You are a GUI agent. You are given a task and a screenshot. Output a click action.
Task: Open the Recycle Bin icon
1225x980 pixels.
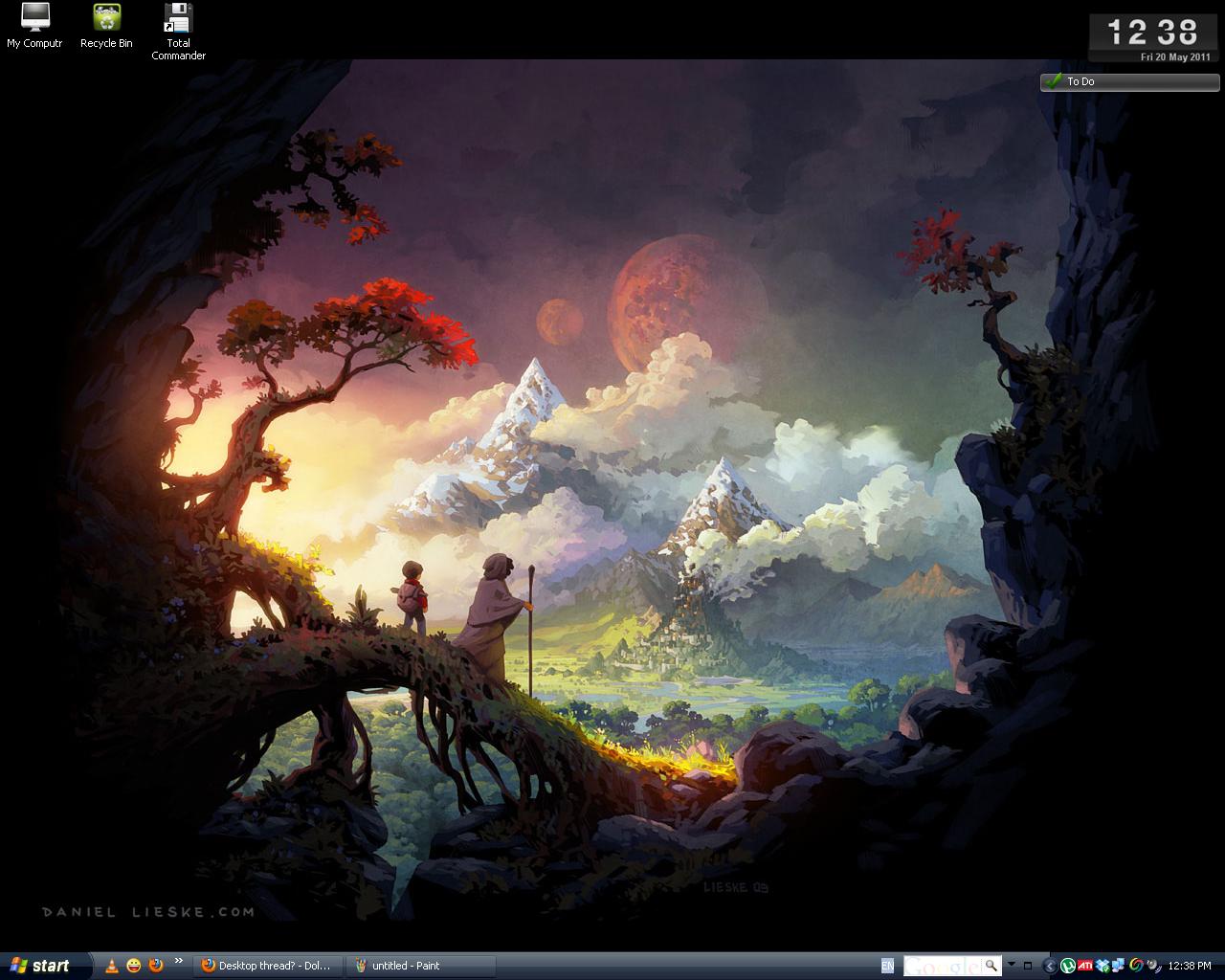point(106,26)
